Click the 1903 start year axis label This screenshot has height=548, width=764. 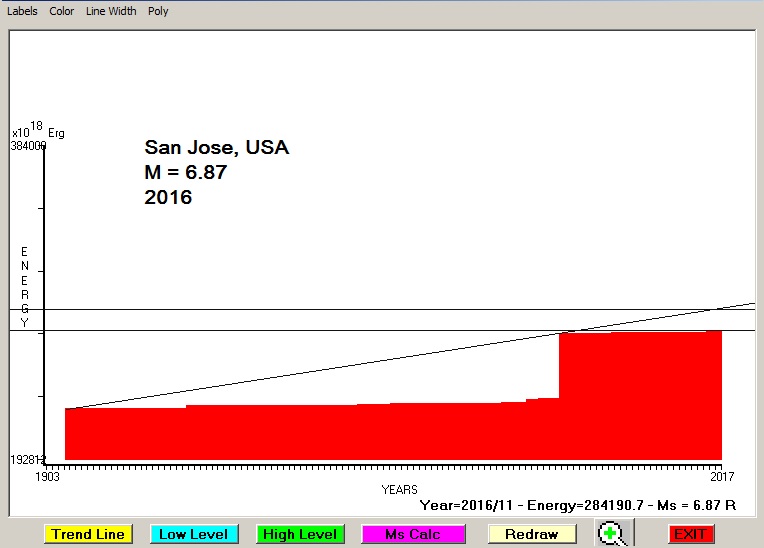47,476
